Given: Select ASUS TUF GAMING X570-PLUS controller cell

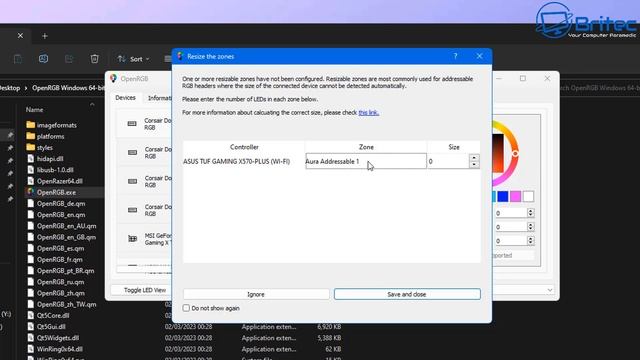Looking at the screenshot, I should click(x=244, y=162).
